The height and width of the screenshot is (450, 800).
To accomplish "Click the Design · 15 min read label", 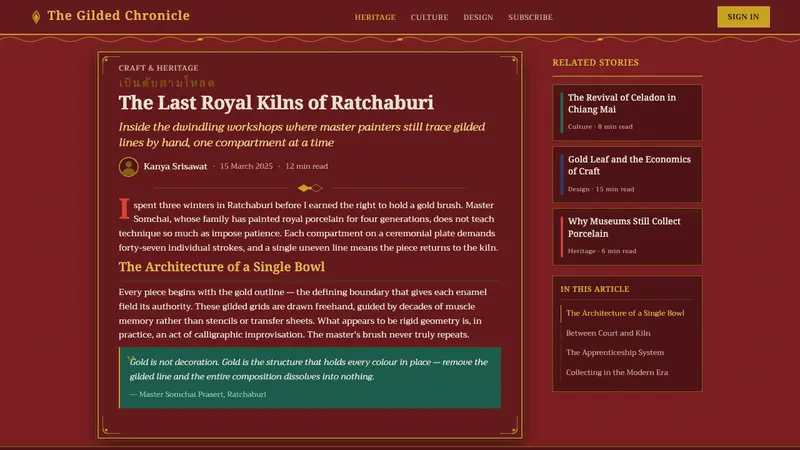I will click(601, 189).
